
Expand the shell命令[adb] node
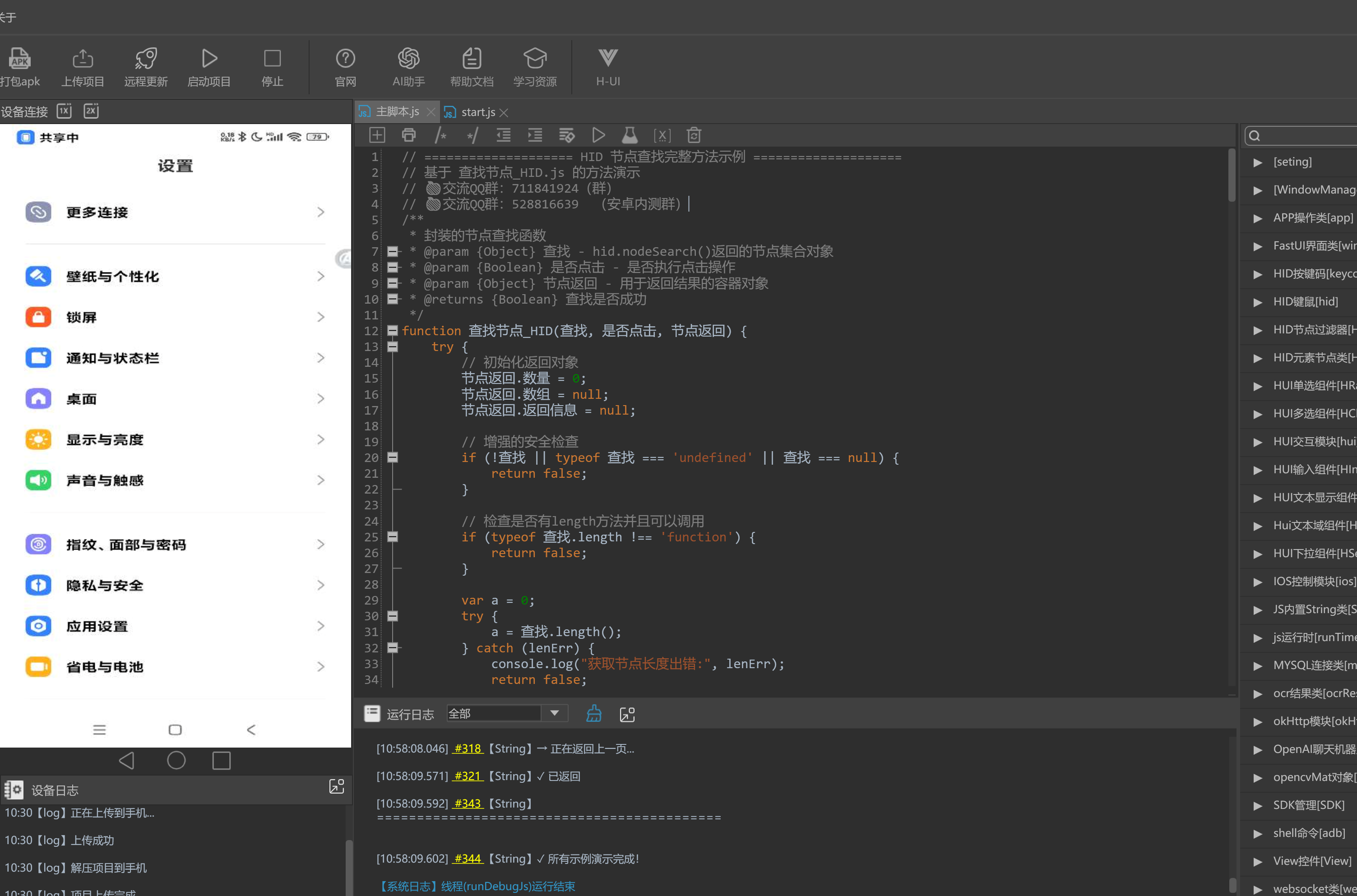(x=1258, y=834)
